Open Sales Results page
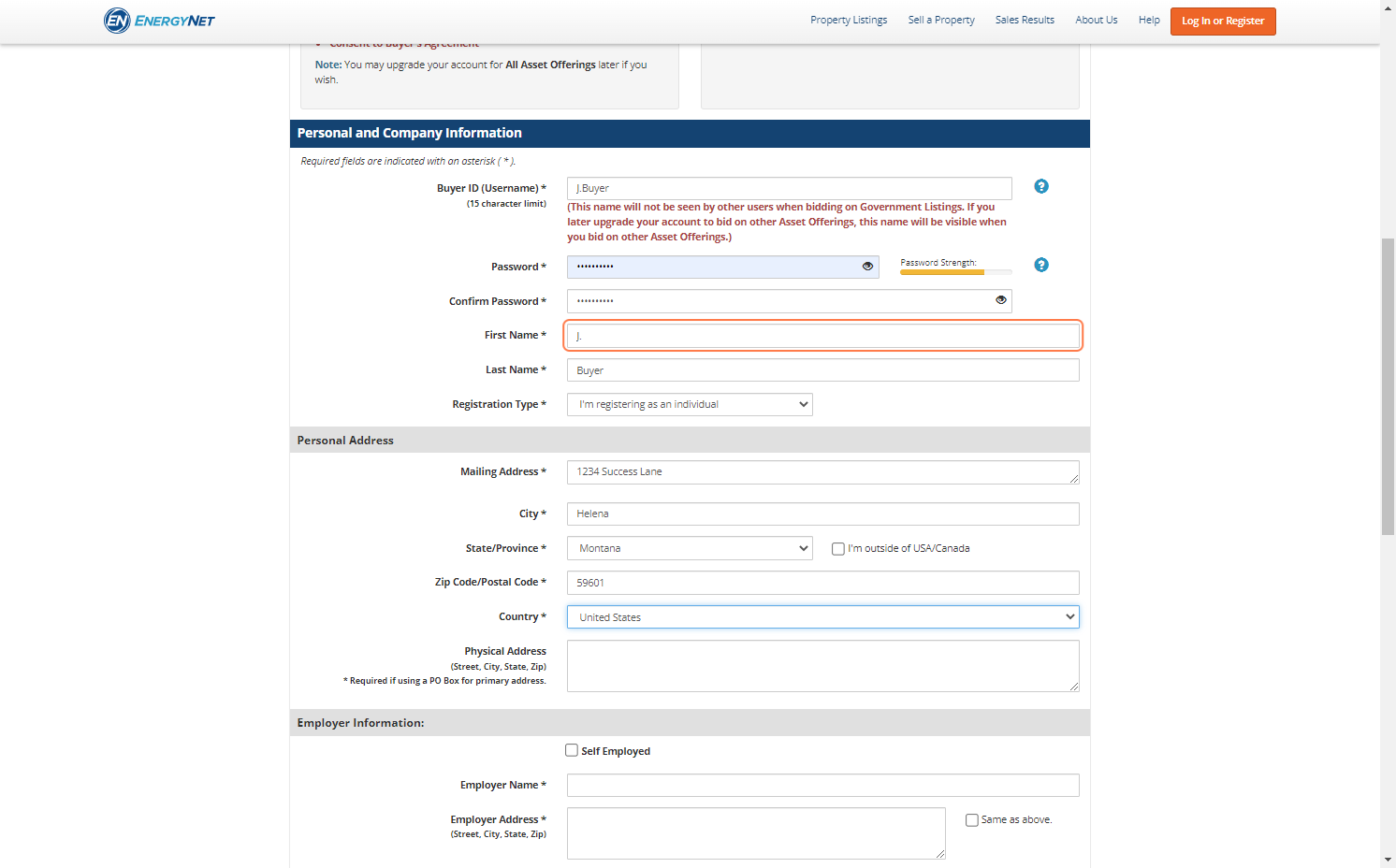1396x868 pixels. pyautogui.click(x=1025, y=20)
